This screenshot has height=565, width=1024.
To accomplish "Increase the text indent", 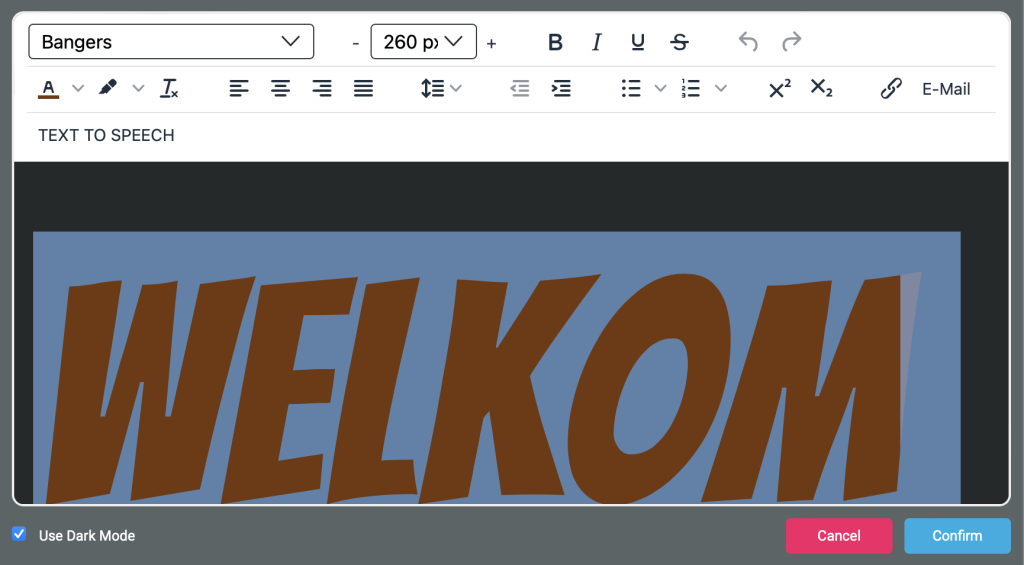I will click(x=561, y=89).
